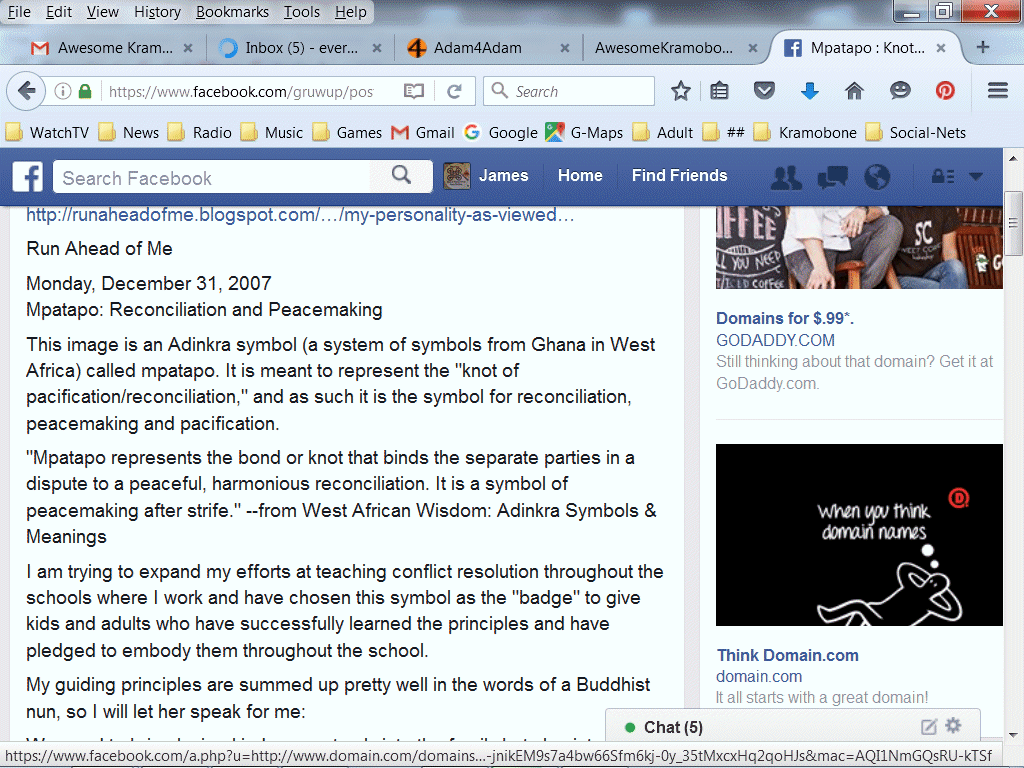1024x768 pixels.
Task: Show bookmarks list icon in toolbar
Action: pyautogui.click(x=719, y=91)
